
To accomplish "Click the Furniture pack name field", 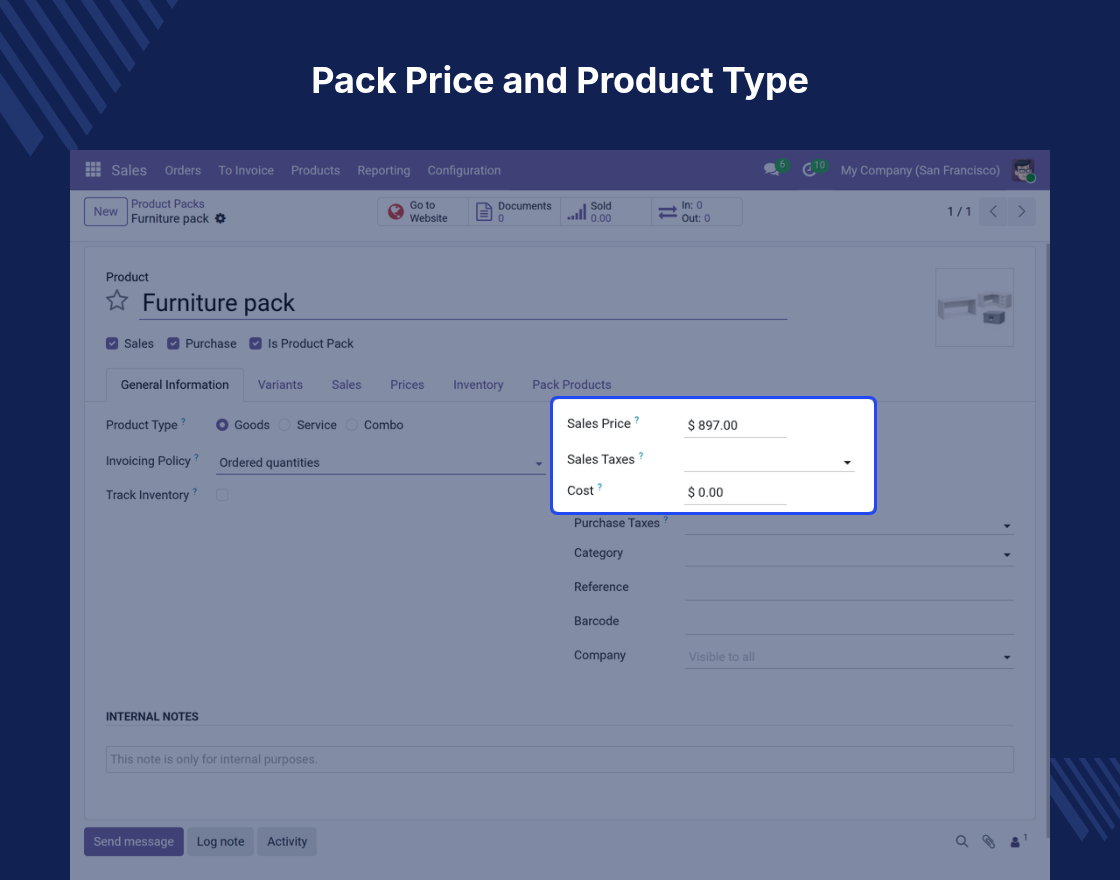I will coord(463,303).
